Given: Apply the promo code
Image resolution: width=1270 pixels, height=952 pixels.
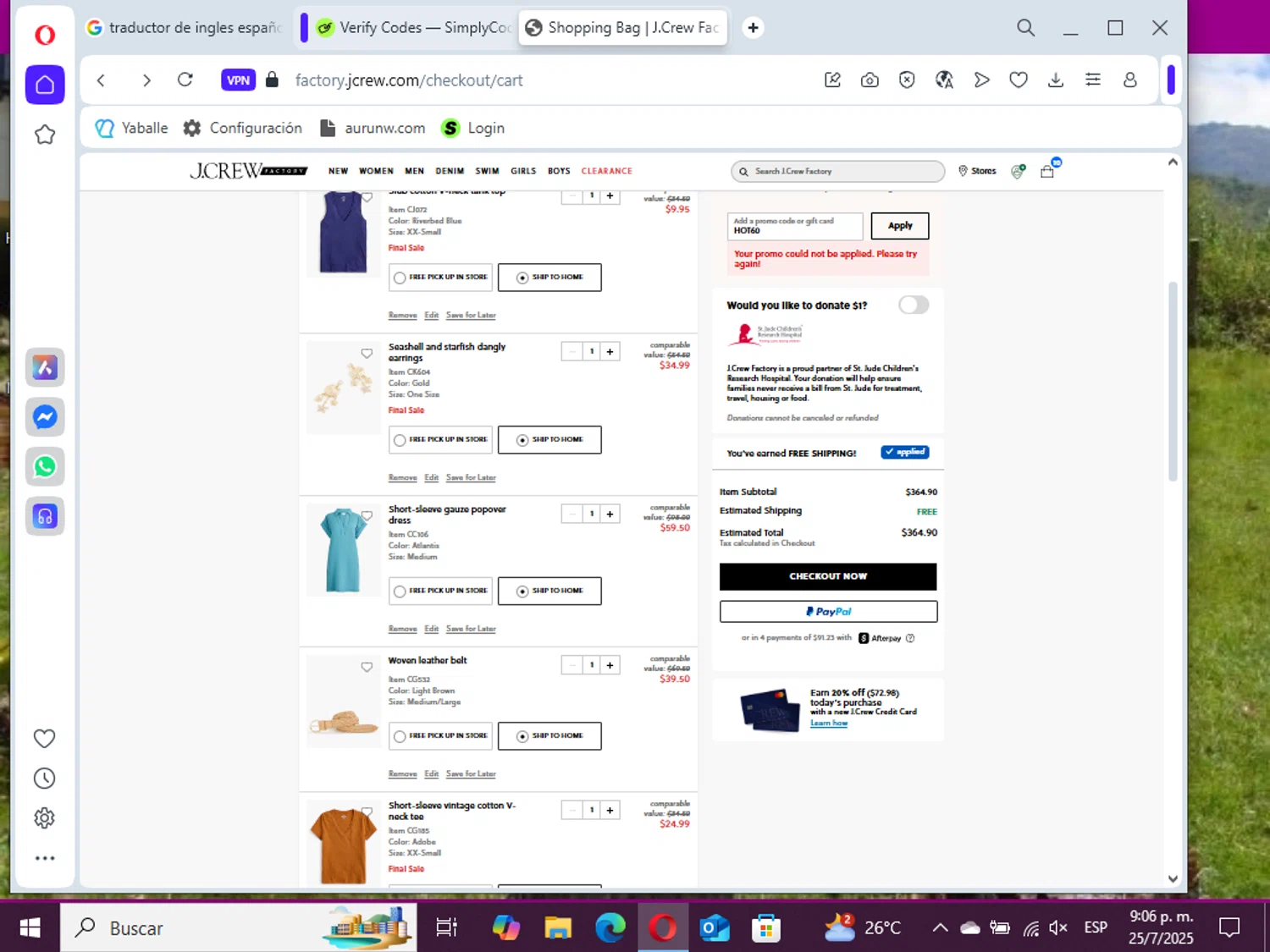Looking at the screenshot, I should [x=900, y=226].
